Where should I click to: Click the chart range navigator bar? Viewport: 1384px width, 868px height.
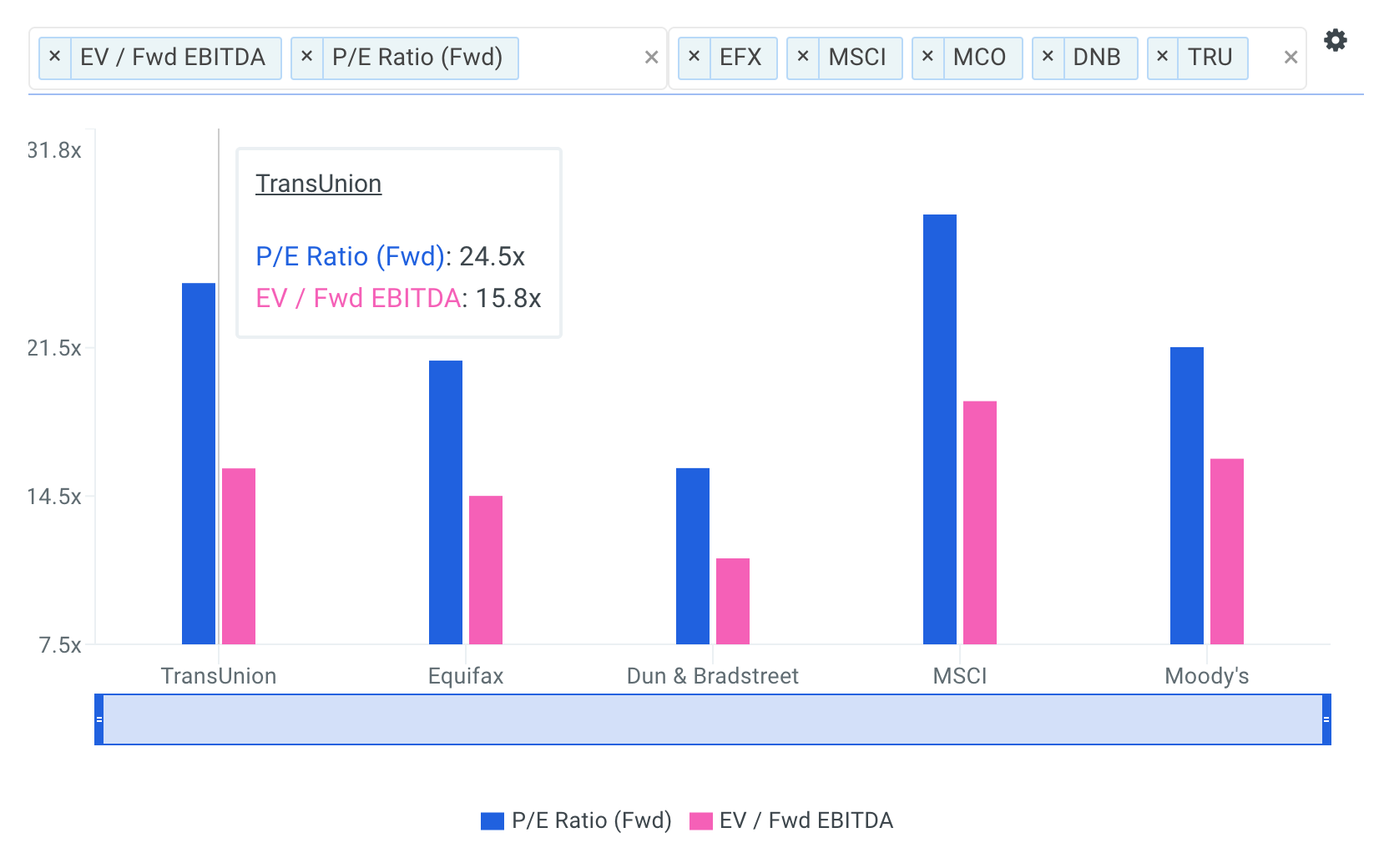(713, 719)
